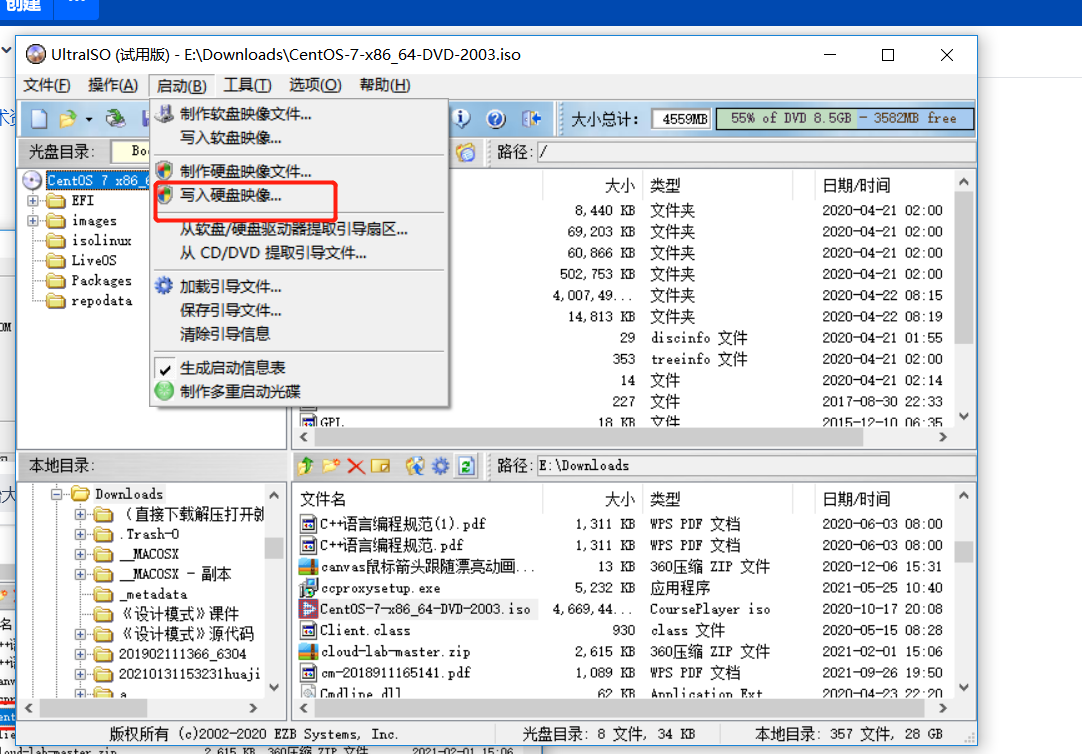The image size is (1082, 754).
Task: Click the go up folder icon in local toolbar
Action: tap(306, 466)
